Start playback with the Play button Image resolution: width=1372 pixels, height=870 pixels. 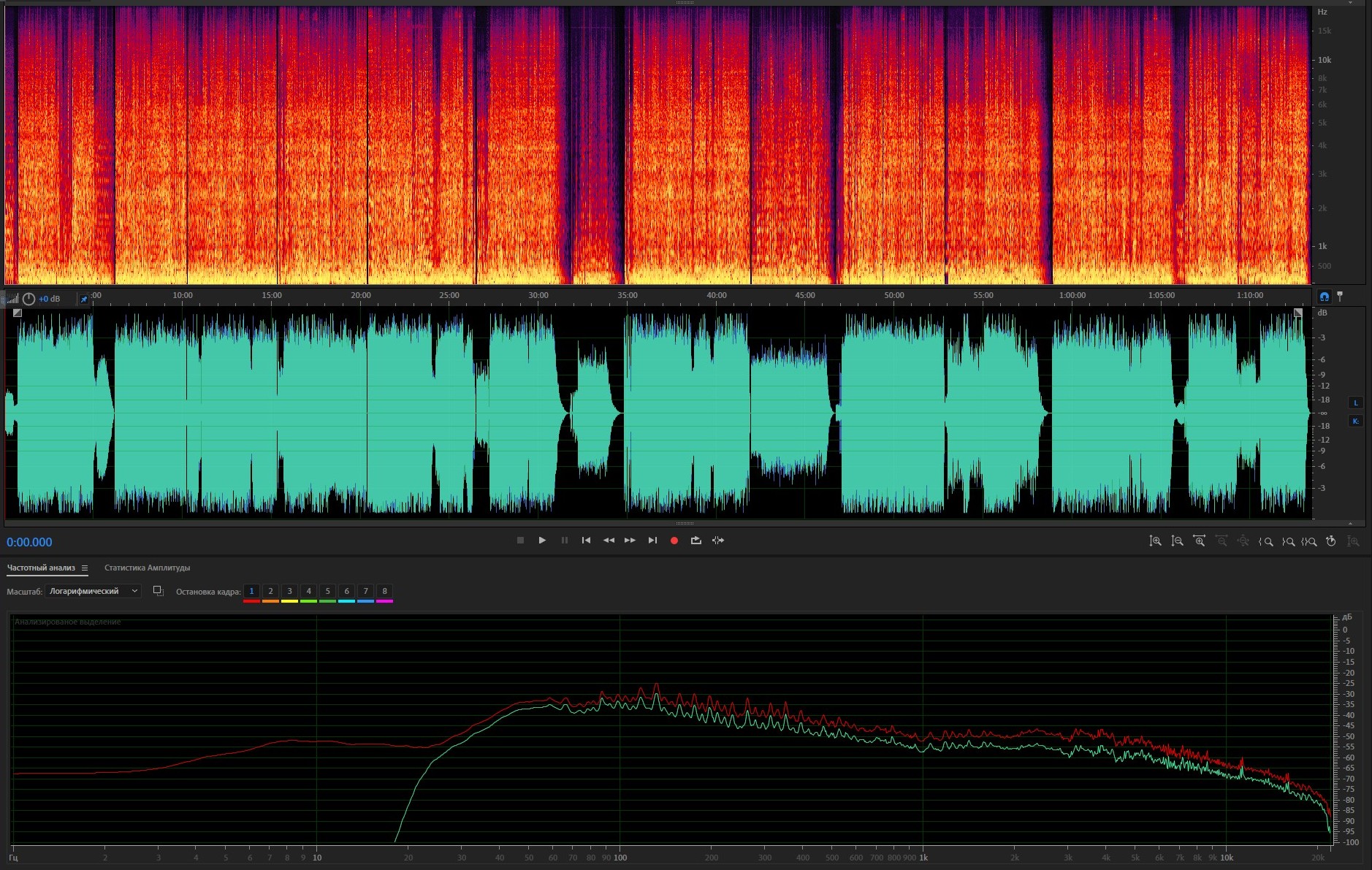(542, 541)
